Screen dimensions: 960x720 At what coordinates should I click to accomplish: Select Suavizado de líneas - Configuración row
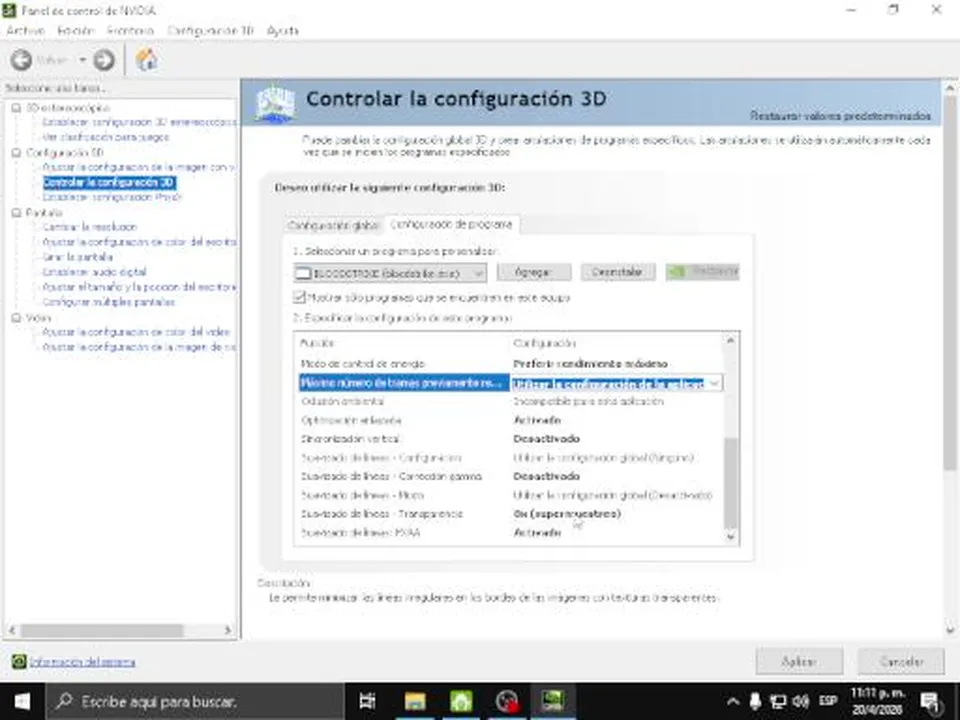509,458
